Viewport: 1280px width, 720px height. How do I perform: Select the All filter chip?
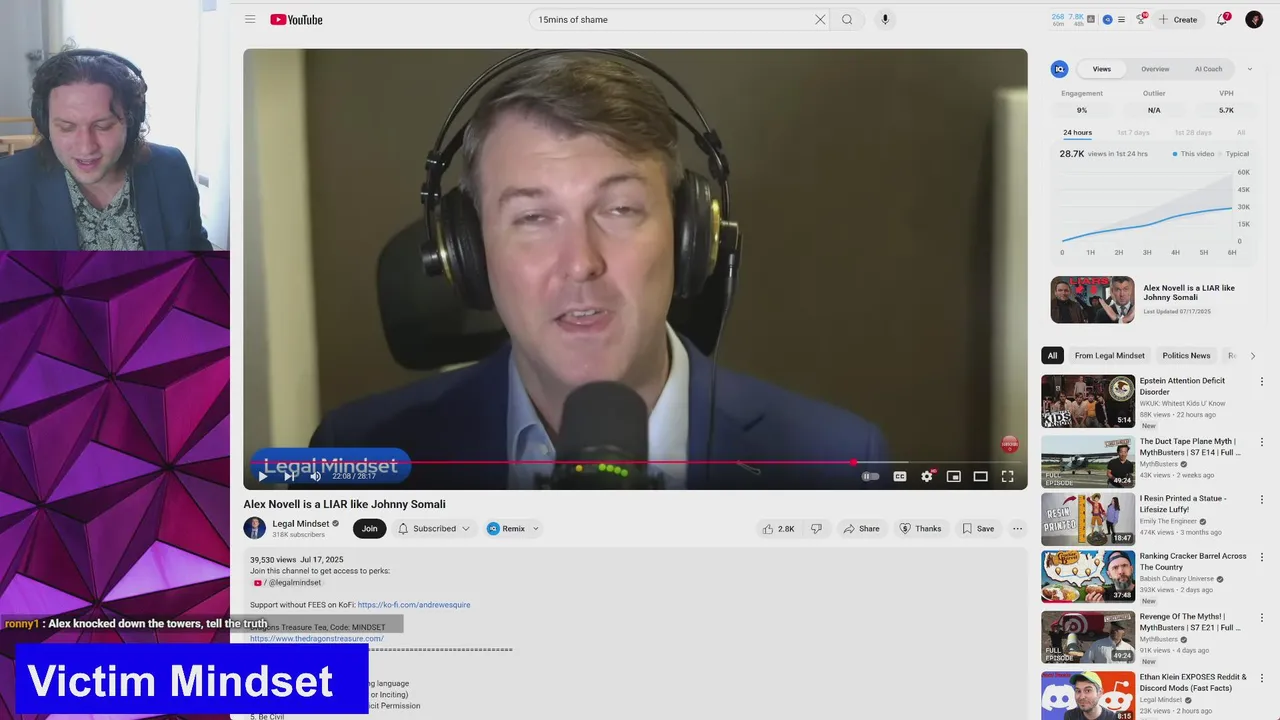[1052, 355]
